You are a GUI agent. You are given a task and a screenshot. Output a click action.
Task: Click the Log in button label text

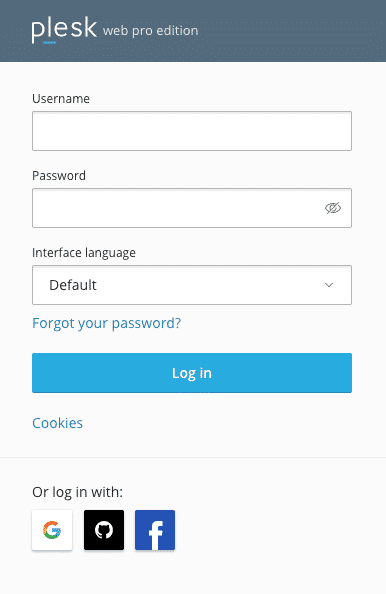(x=192, y=373)
